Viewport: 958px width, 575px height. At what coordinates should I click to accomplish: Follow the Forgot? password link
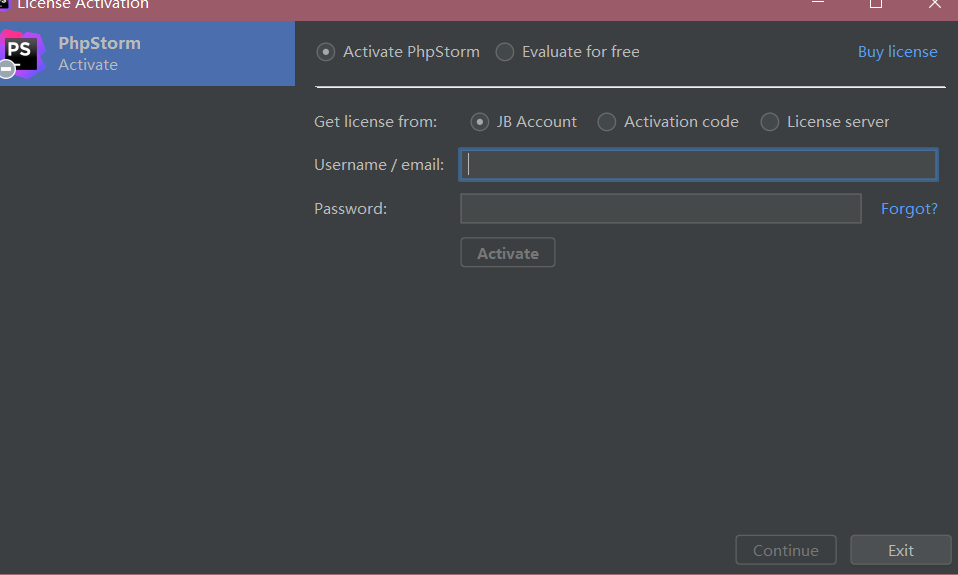click(x=909, y=209)
